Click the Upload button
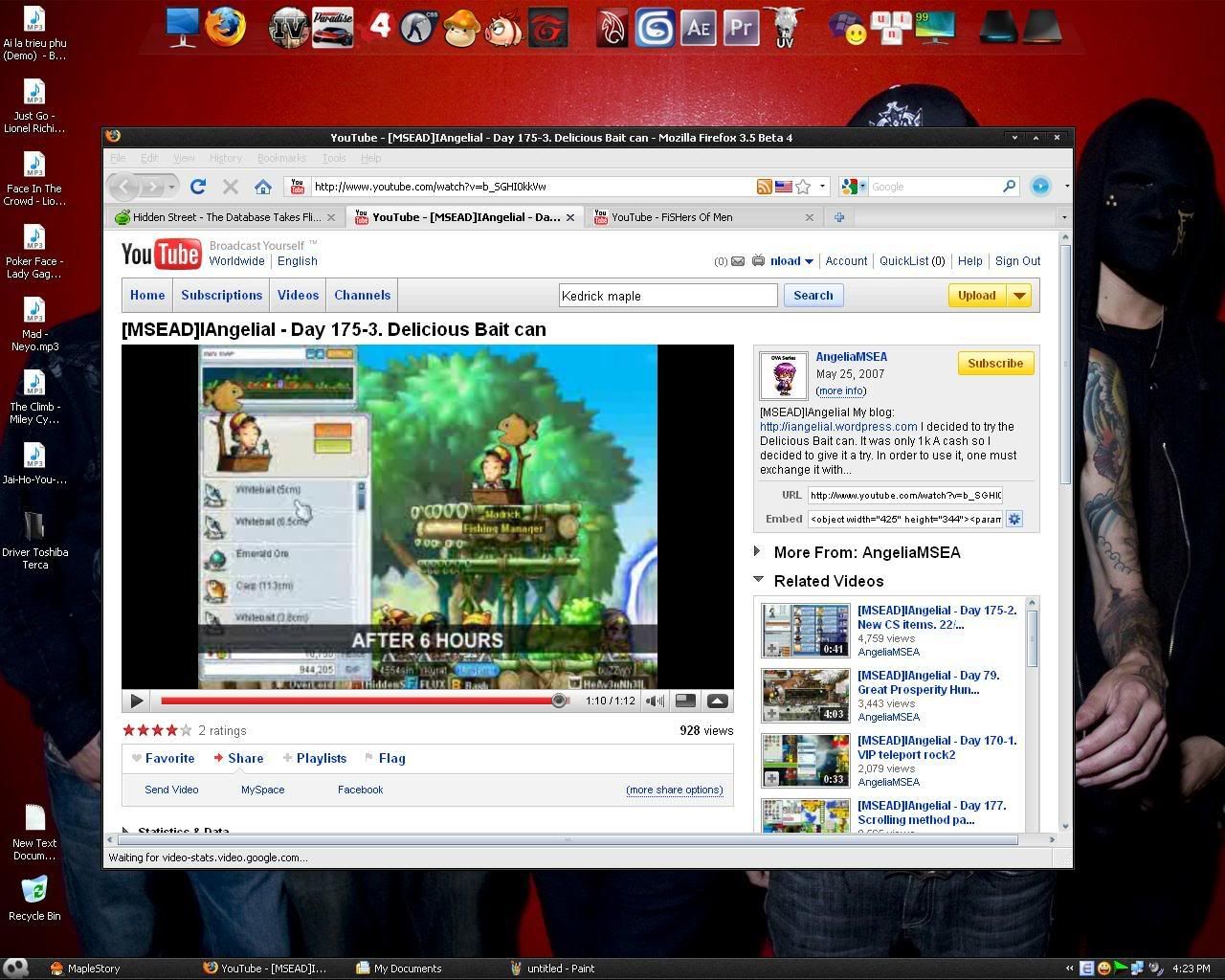The height and width of the screenshot is (980, 1225). pyautogui.click(x=977, y=296)
